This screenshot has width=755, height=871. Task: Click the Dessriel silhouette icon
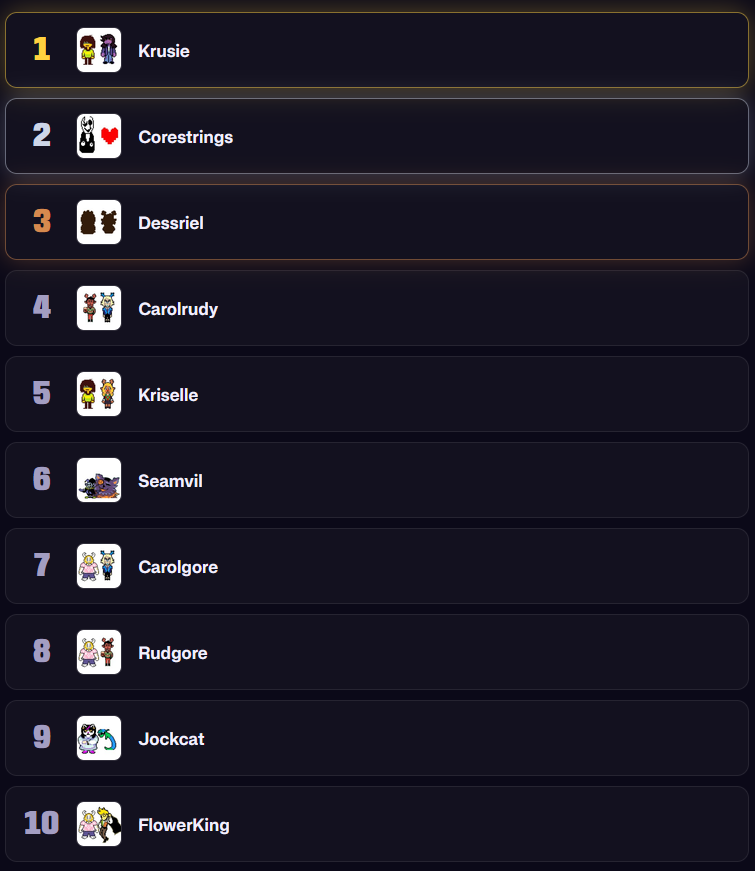tap(99, 222)
